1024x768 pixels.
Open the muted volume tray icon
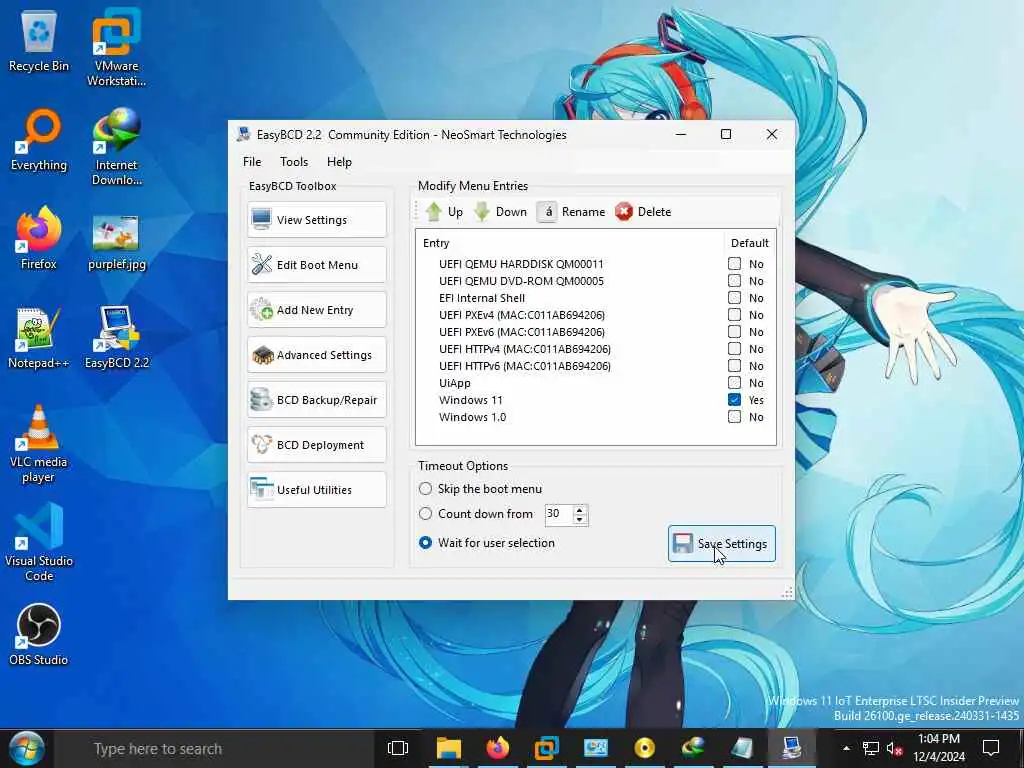pyautogui.click(x=895, y=748)
